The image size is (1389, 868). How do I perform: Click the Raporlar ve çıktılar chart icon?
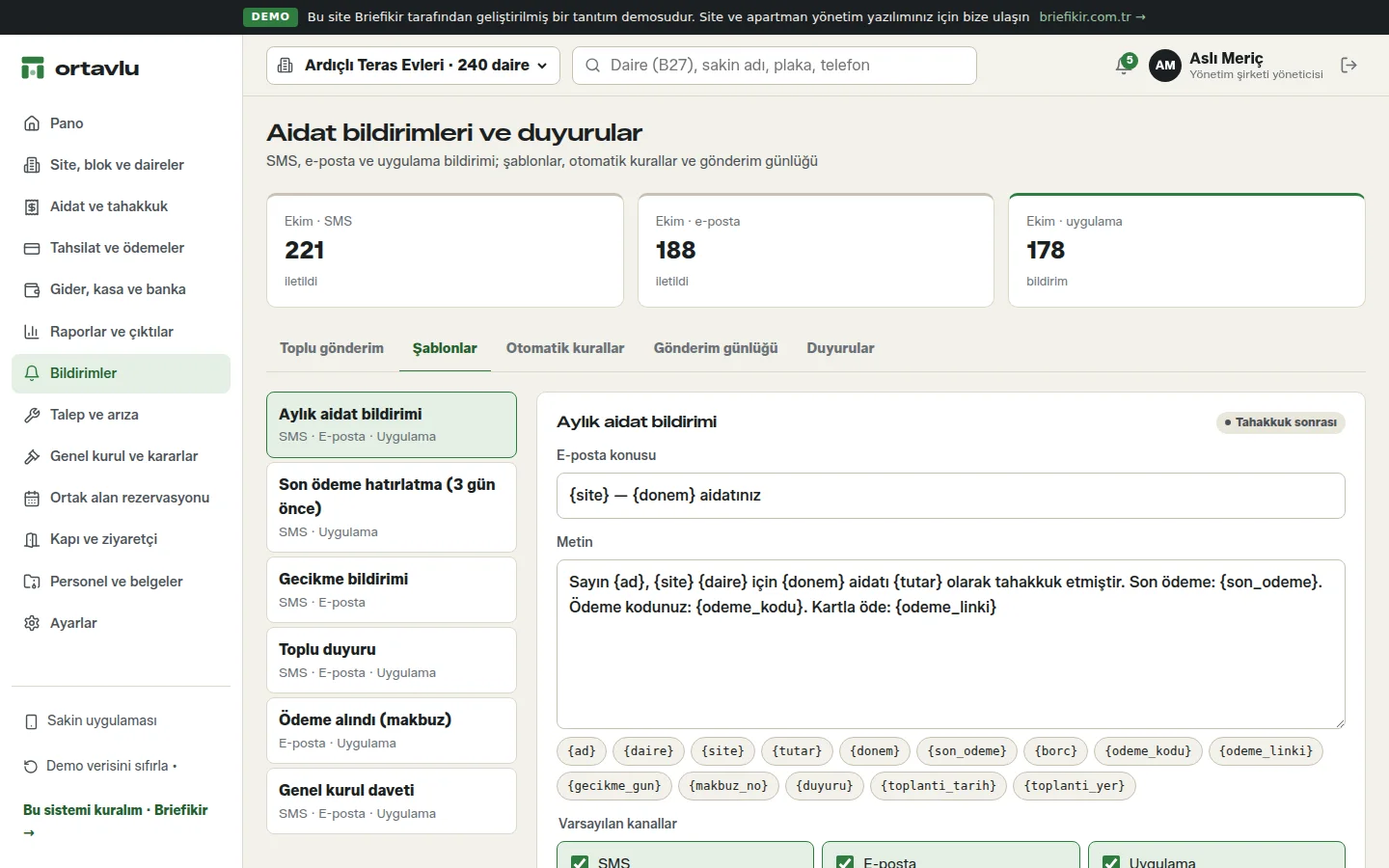tap(32, 332)
